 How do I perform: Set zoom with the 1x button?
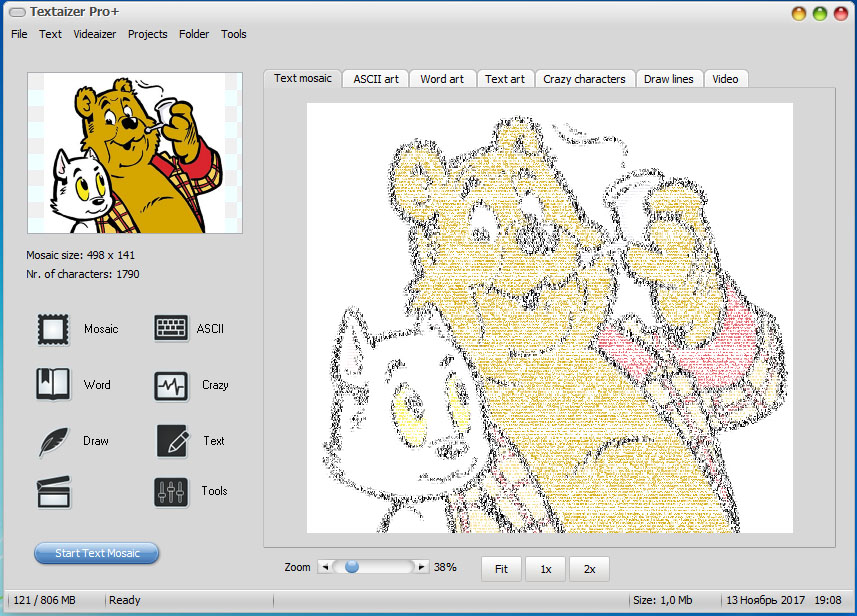pos(545,569)
